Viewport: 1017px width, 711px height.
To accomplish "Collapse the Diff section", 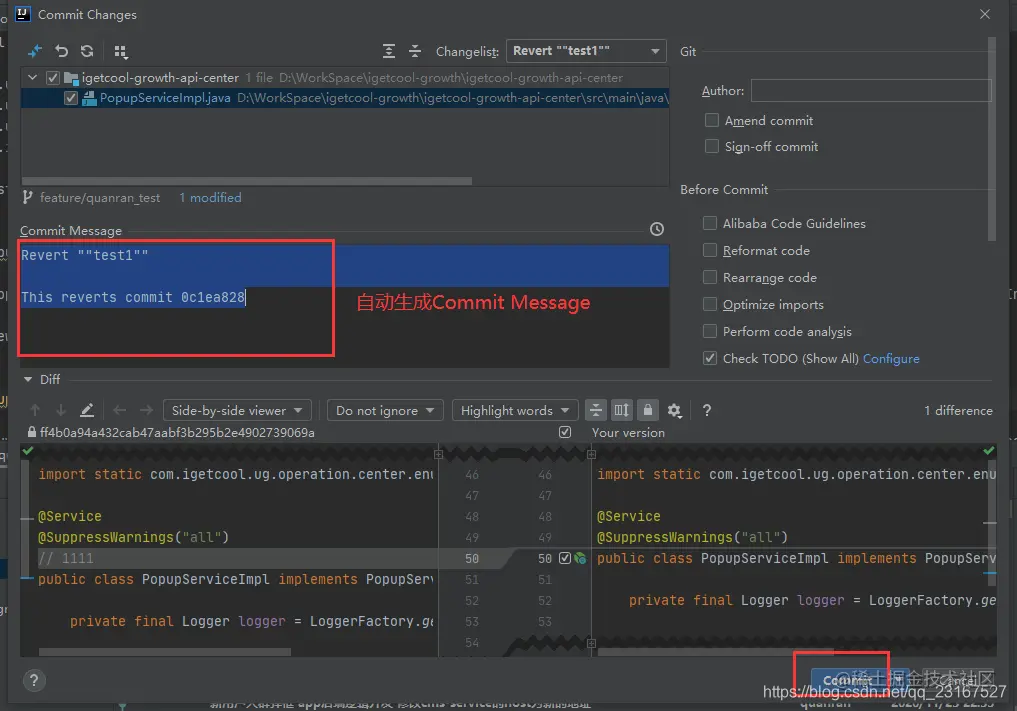I will [x=28, y=379].
